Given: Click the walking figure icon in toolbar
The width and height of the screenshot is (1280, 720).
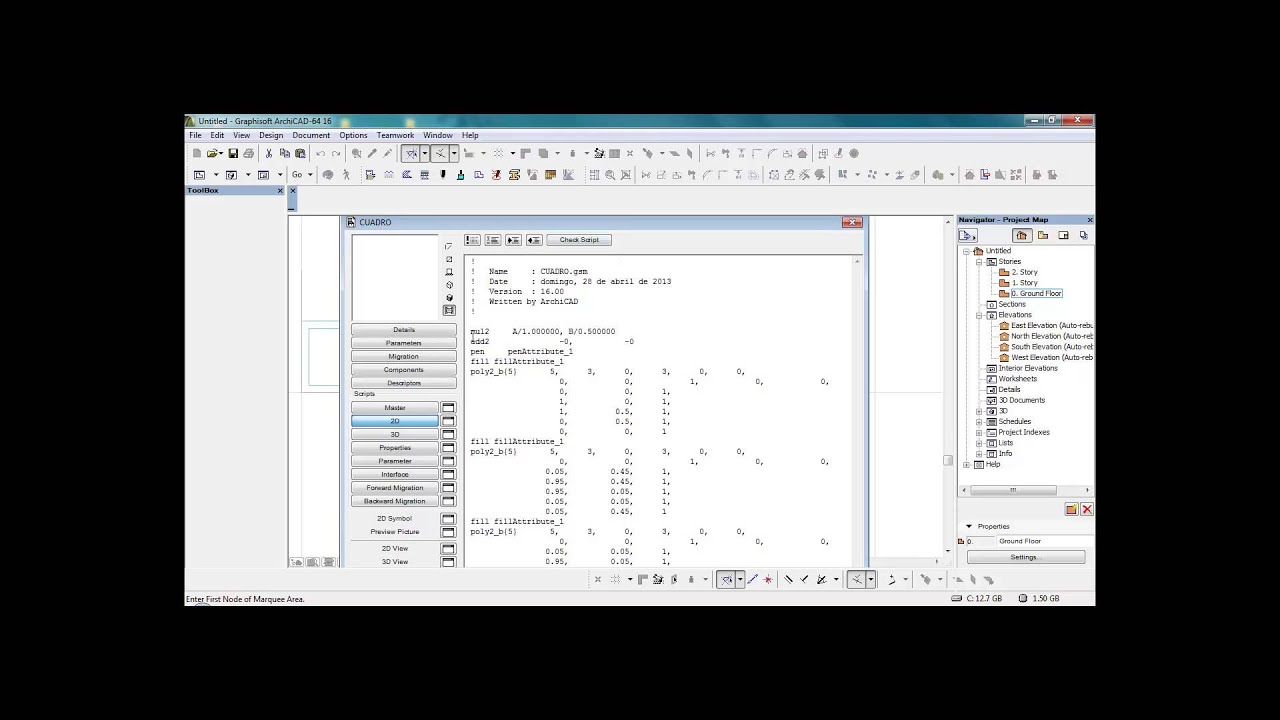Looking at the screenshot, I should pyautogui.click(x=346, y=175).
